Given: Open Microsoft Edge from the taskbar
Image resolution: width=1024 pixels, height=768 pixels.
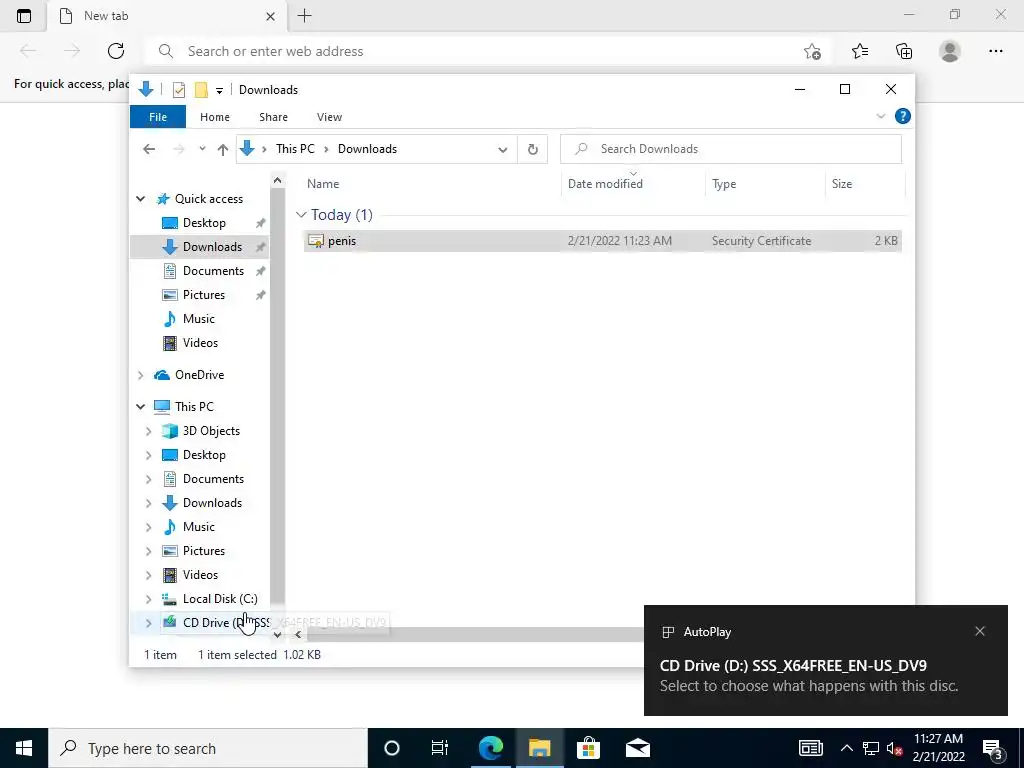Looking at the screenshot, I should 490,748.
